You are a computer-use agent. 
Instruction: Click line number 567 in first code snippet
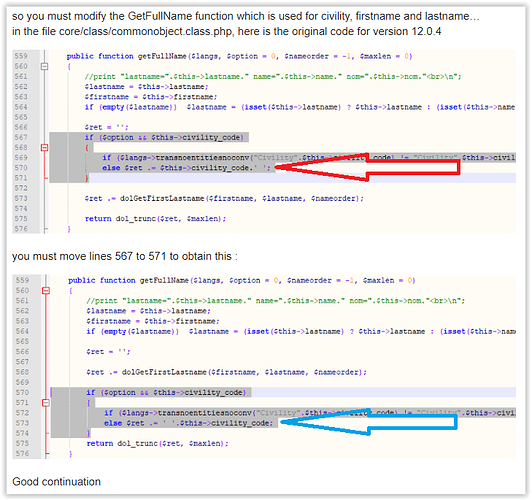pos(21,137)
